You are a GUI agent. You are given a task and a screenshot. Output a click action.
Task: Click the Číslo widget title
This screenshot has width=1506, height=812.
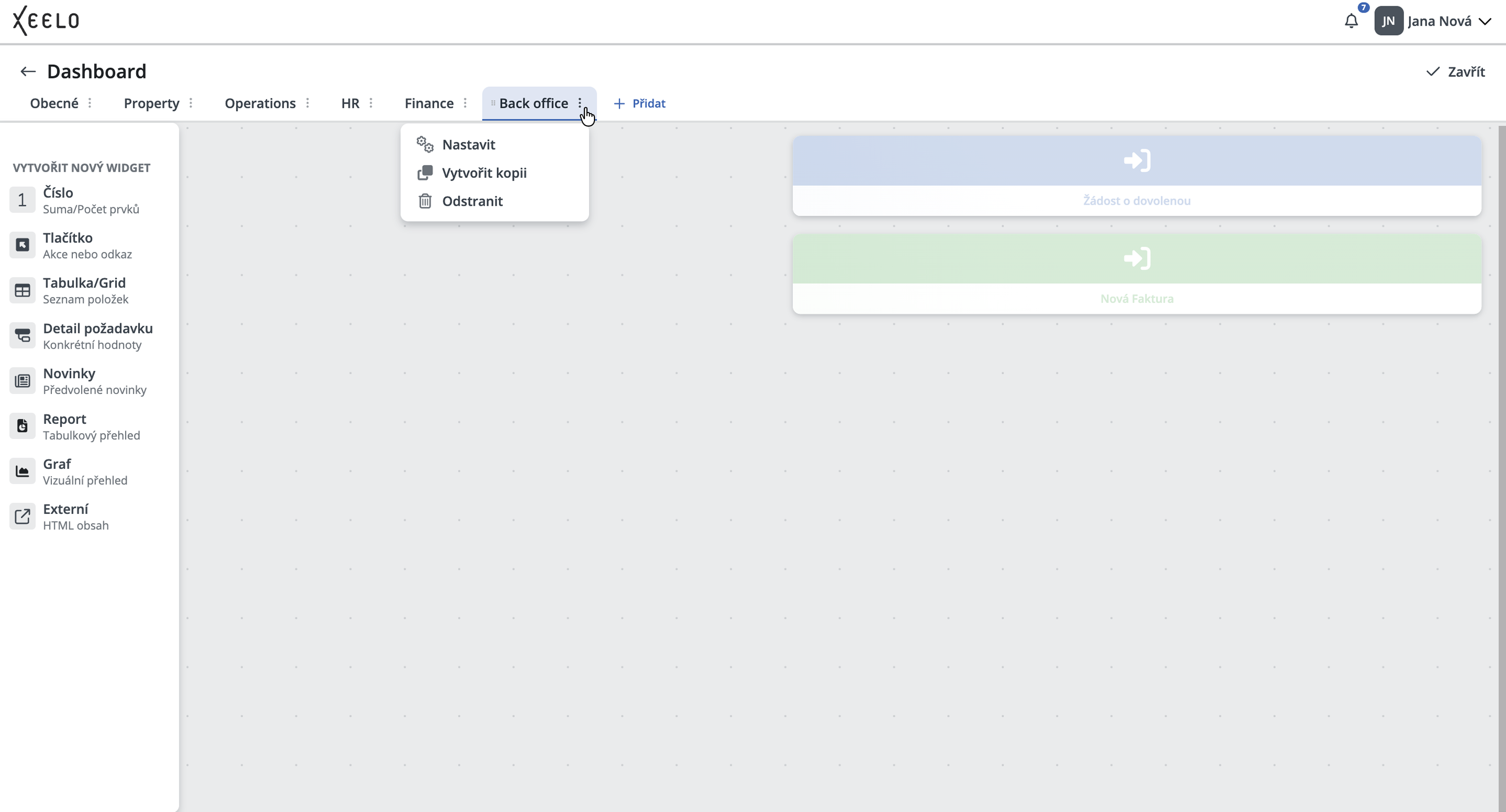58,193
